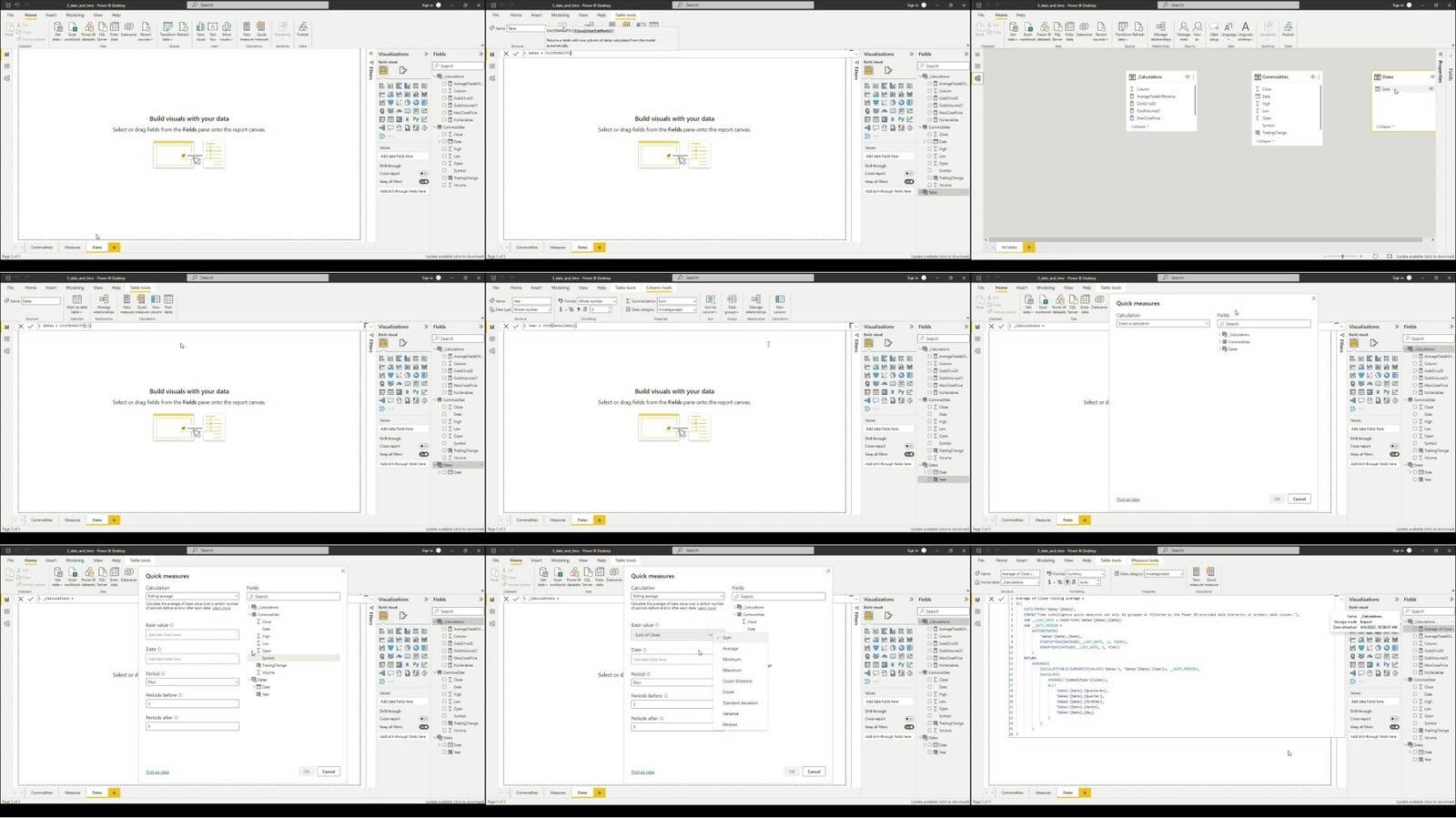Click Quick measure in Measure tools ribbon
Image resolution: width=1456 pixels, height=818 pixels.
(x=1211, y=576)
